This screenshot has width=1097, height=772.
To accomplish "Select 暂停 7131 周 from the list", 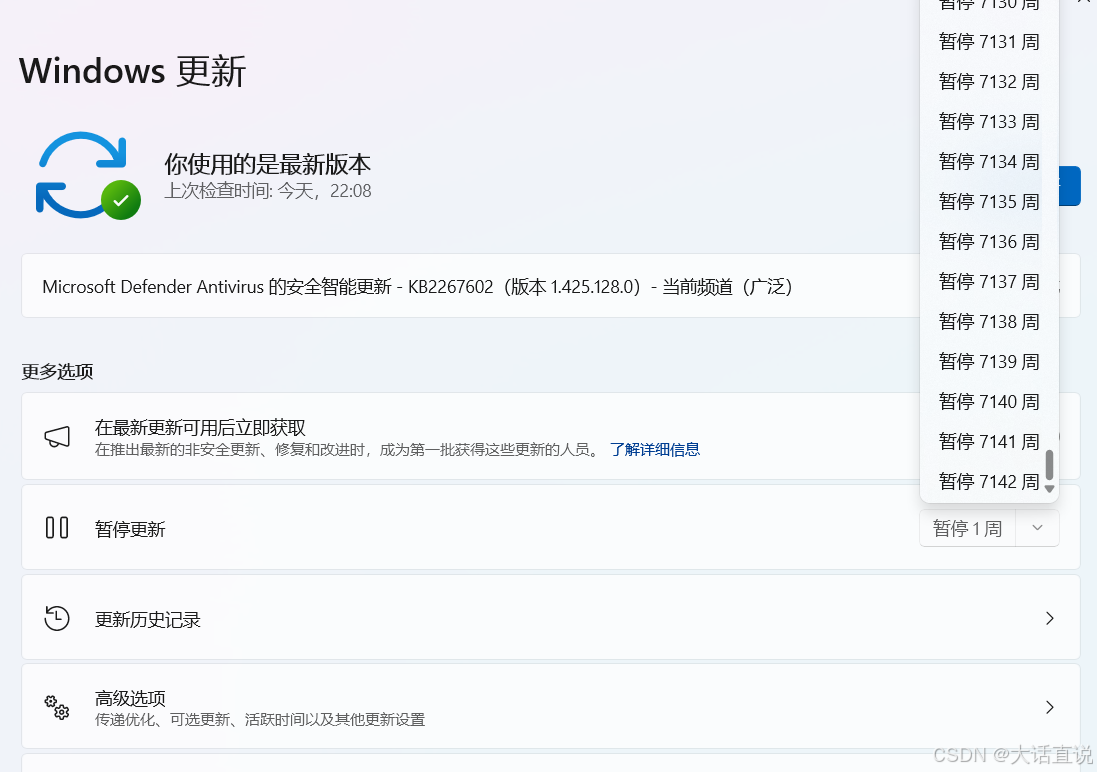I will pyautogui.click(x=989, y=41).
